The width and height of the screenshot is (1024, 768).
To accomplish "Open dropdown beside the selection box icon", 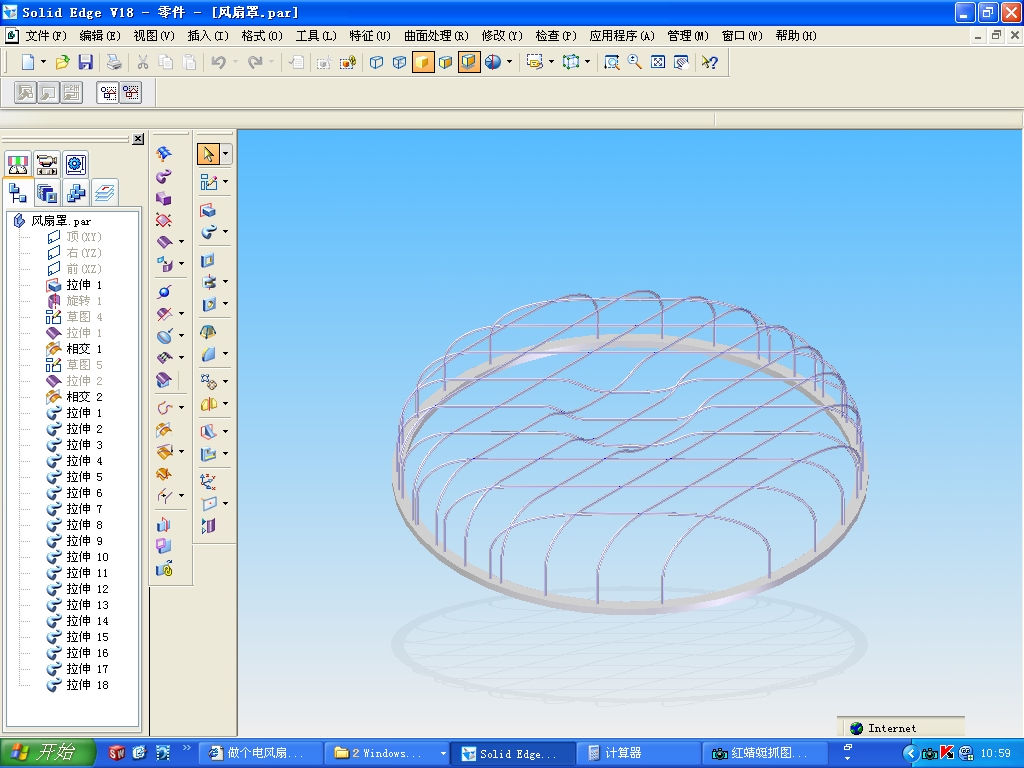I will (x=551, y=62).
